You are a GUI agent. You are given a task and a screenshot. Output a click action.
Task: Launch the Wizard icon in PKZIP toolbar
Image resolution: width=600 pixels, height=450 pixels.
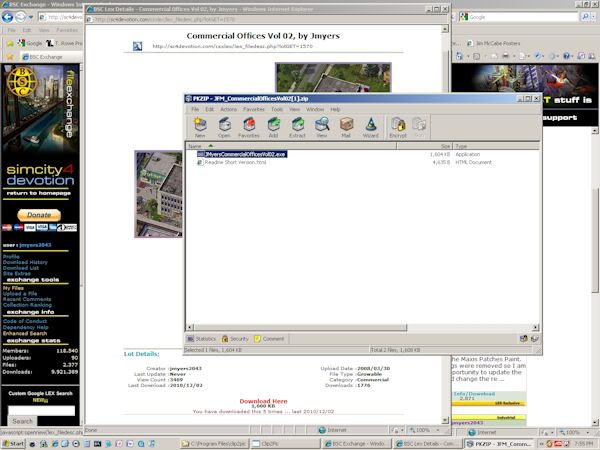370,127
